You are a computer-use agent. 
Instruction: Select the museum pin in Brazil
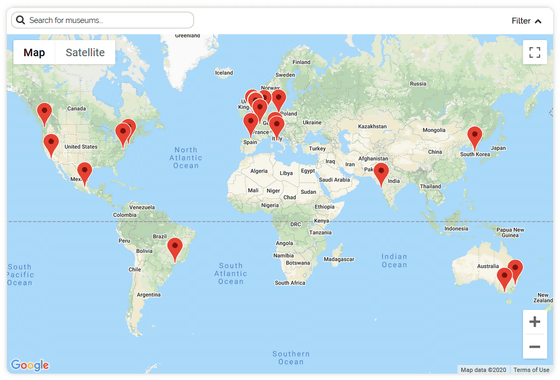click(175, 250)
